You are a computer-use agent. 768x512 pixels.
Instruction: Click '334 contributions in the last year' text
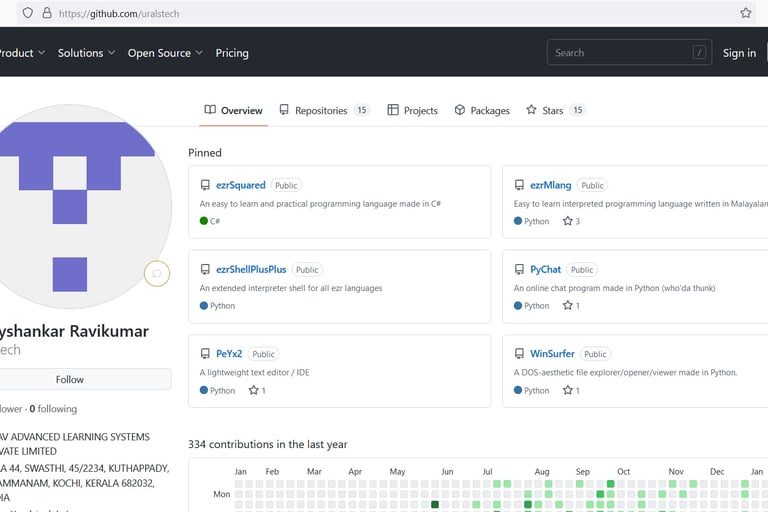(267, 444)
